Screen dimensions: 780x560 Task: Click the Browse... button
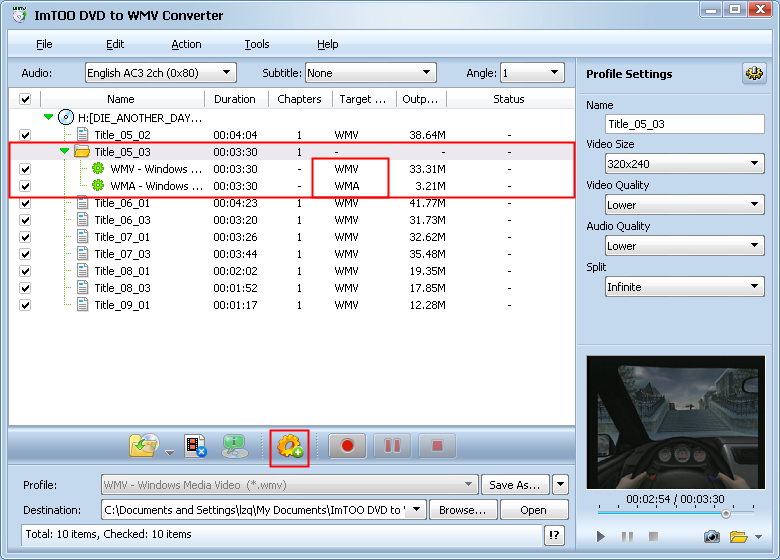(x=463, y=510)
